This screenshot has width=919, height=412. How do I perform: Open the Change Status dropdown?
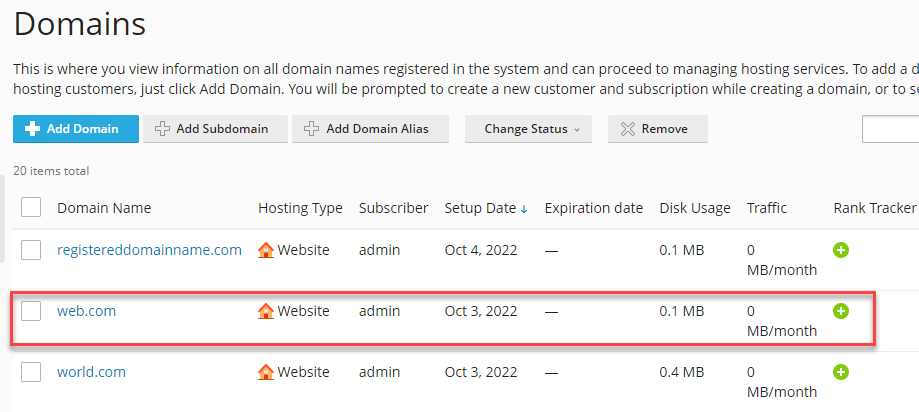coord(528,129)
